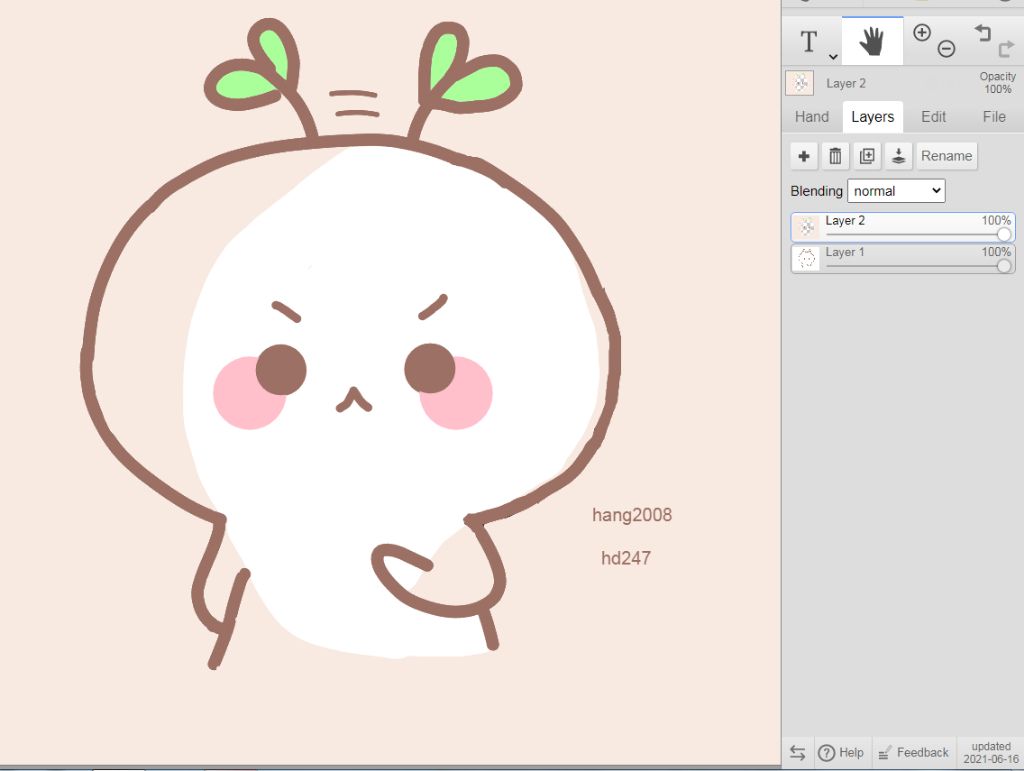Open the Blending mode dropdown
Image resolution: width=1024 pixels, height=771 pixels.
[896, 191]
